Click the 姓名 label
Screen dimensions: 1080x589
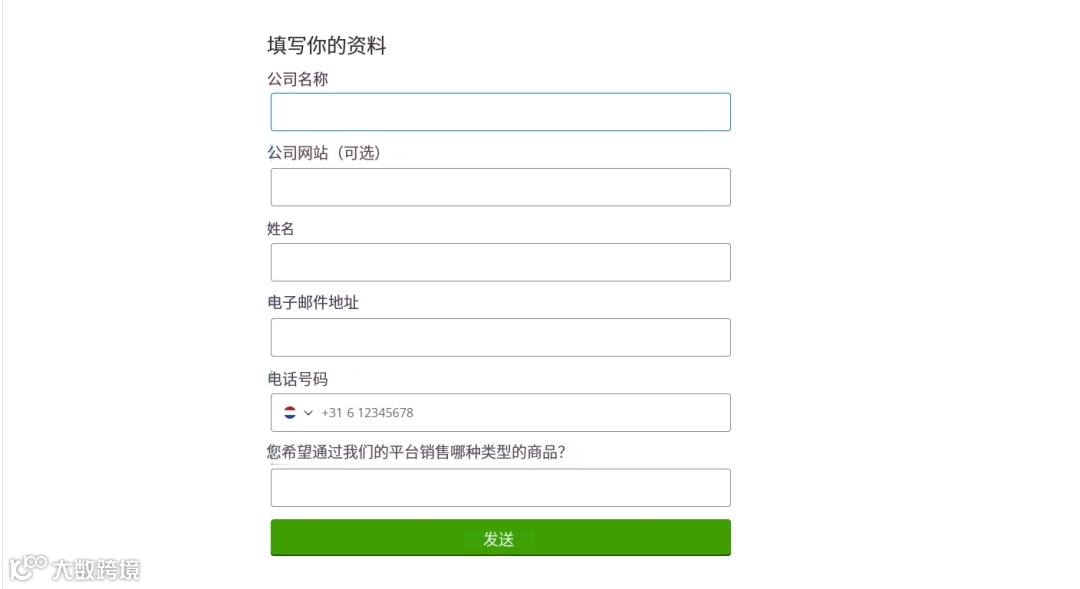coord(281,229)
